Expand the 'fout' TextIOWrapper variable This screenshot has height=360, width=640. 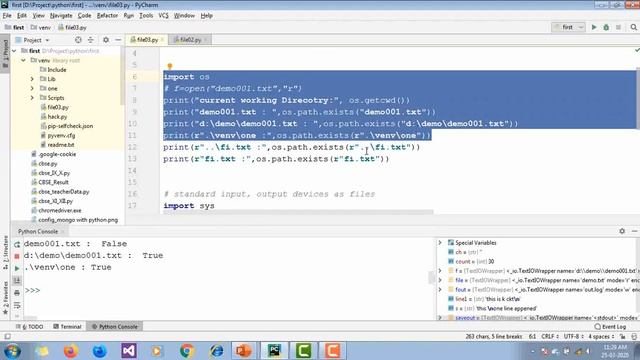point(440,290)
